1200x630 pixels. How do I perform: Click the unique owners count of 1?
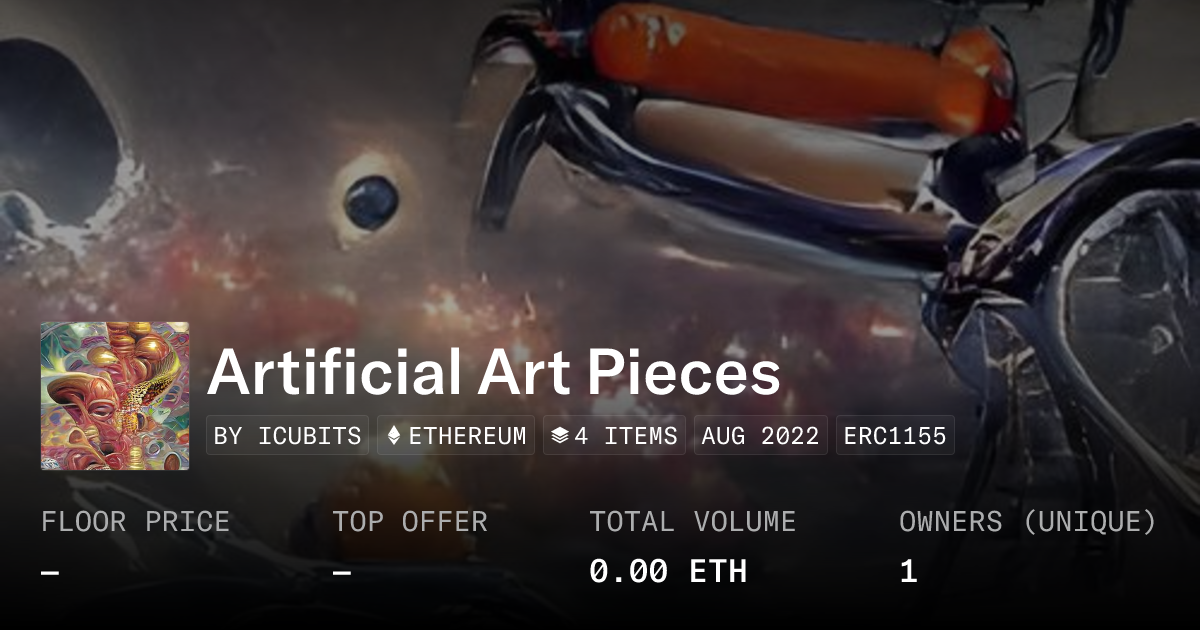tap(908, 572)
